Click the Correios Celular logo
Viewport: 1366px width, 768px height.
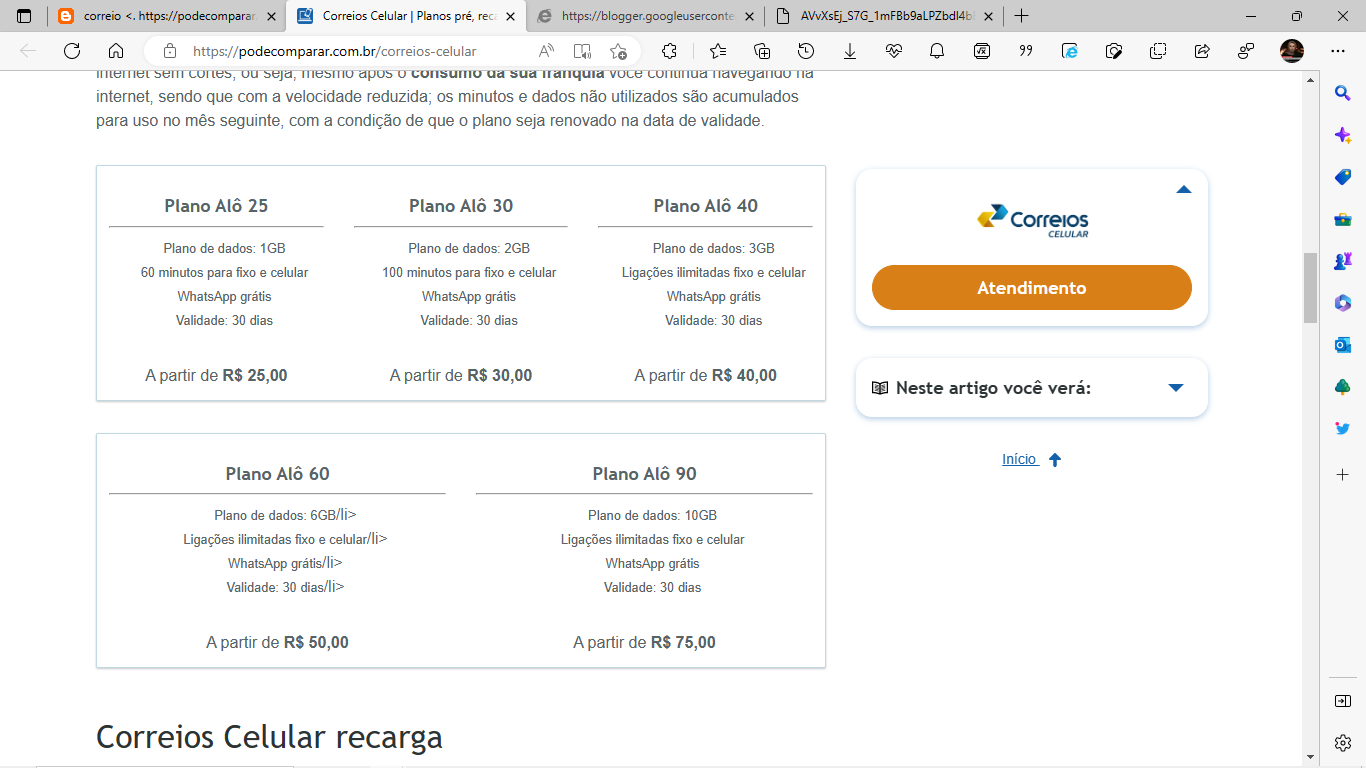(x=1032, y=221)
